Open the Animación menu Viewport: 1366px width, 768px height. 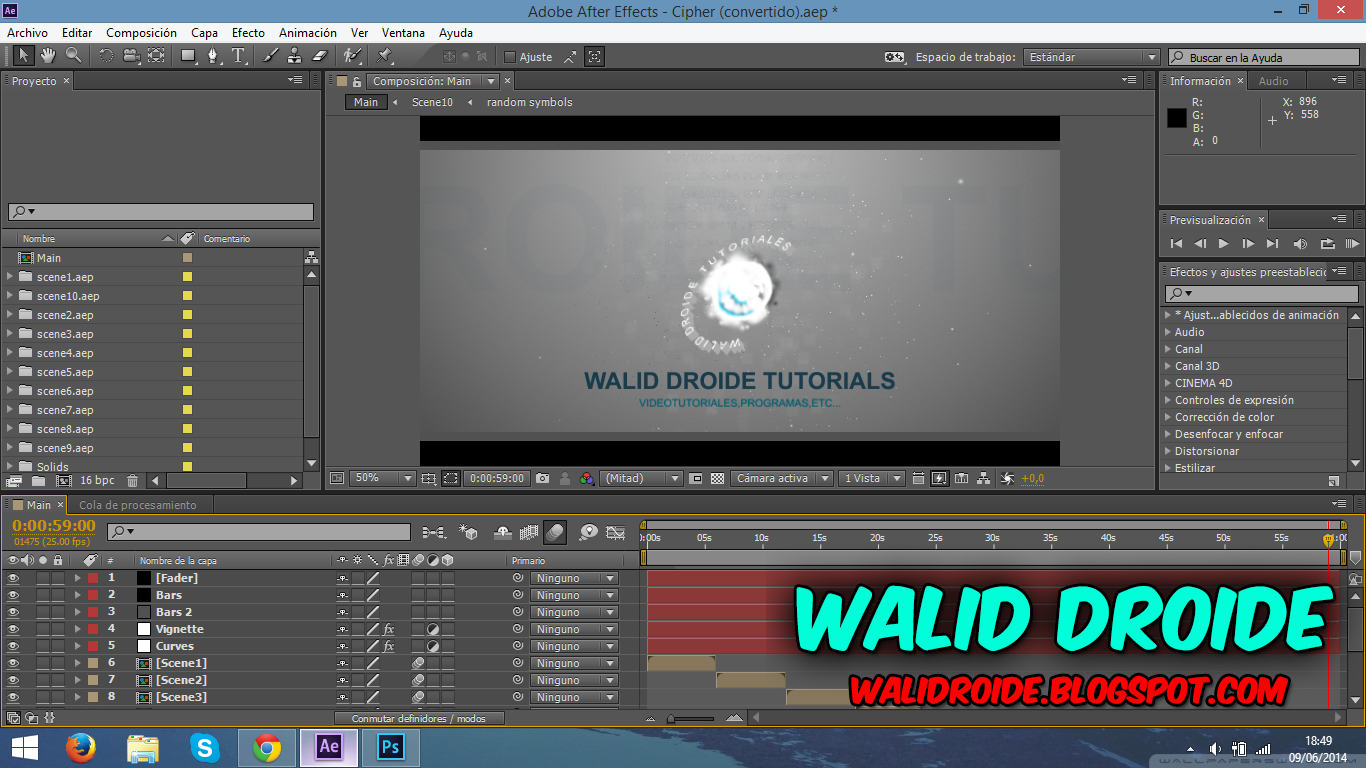tap(308, 33)
